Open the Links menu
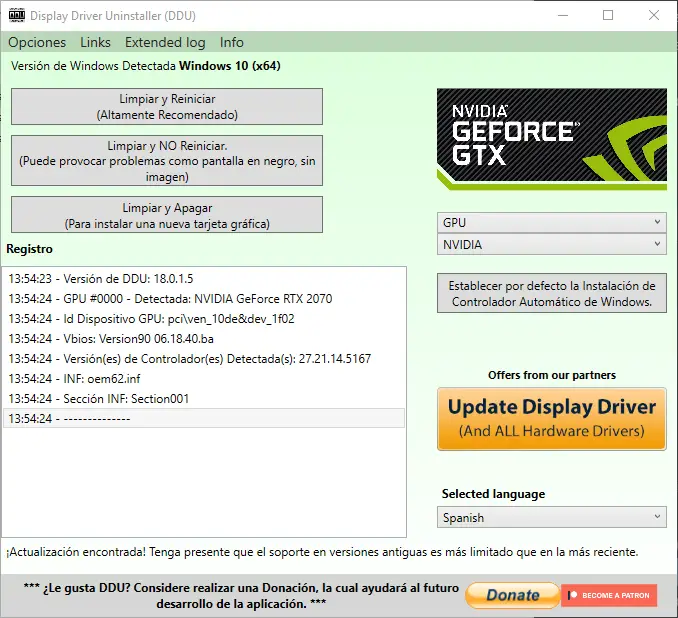Screen dimensions: 678x618 pos(96,42)
